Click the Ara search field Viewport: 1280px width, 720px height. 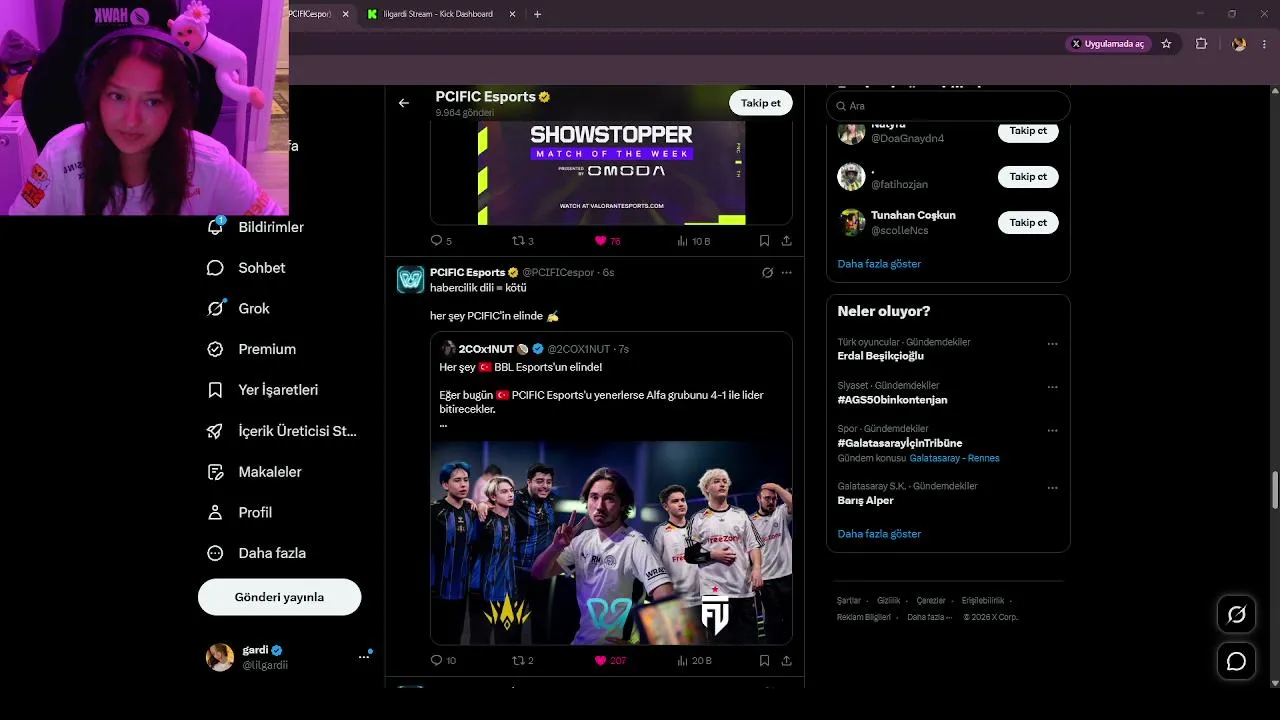point(948,106)
